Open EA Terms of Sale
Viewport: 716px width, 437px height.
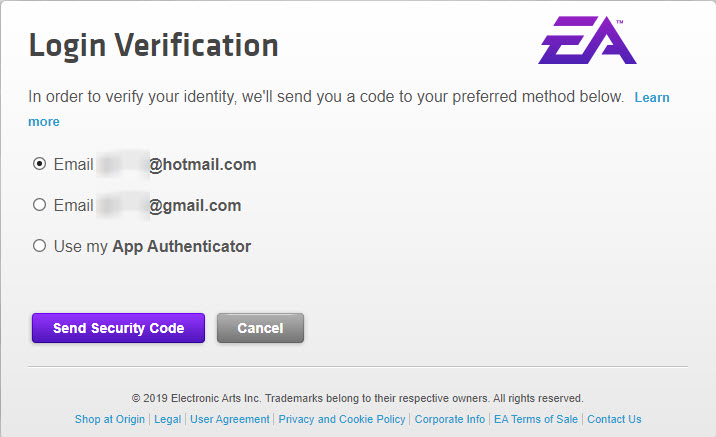coord(536,419)
